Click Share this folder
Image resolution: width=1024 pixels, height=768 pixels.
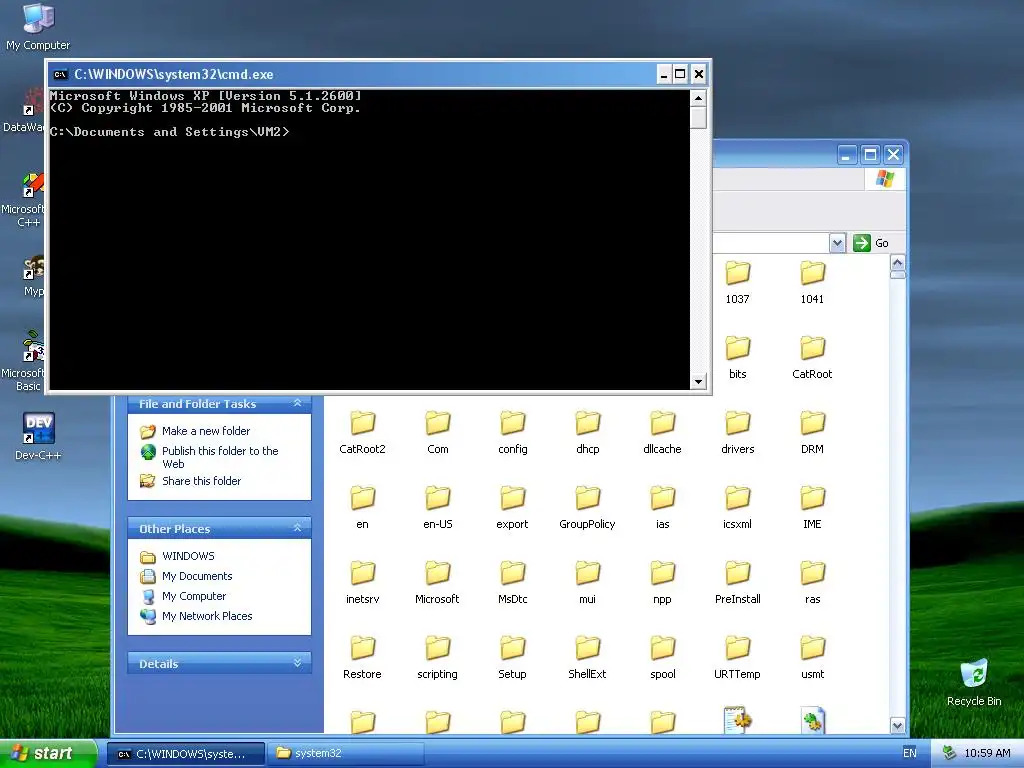coord(201,481)
